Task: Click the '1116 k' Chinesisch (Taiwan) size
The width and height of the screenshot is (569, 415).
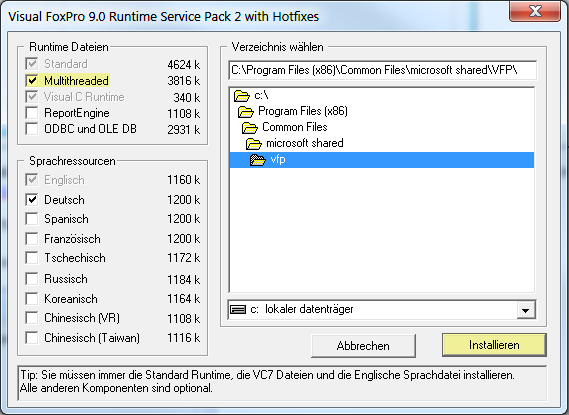Action: point(184,338)
